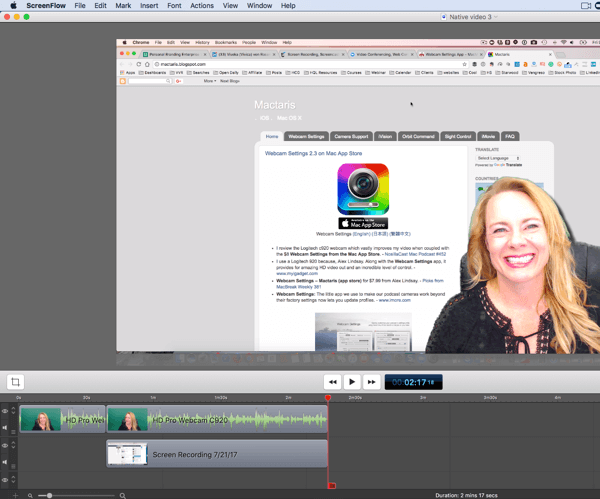The width and height of the screenshot is (600, 499).
Task: Select the second HD Pro Webcam C920 clip
Action: click(217, 419)
